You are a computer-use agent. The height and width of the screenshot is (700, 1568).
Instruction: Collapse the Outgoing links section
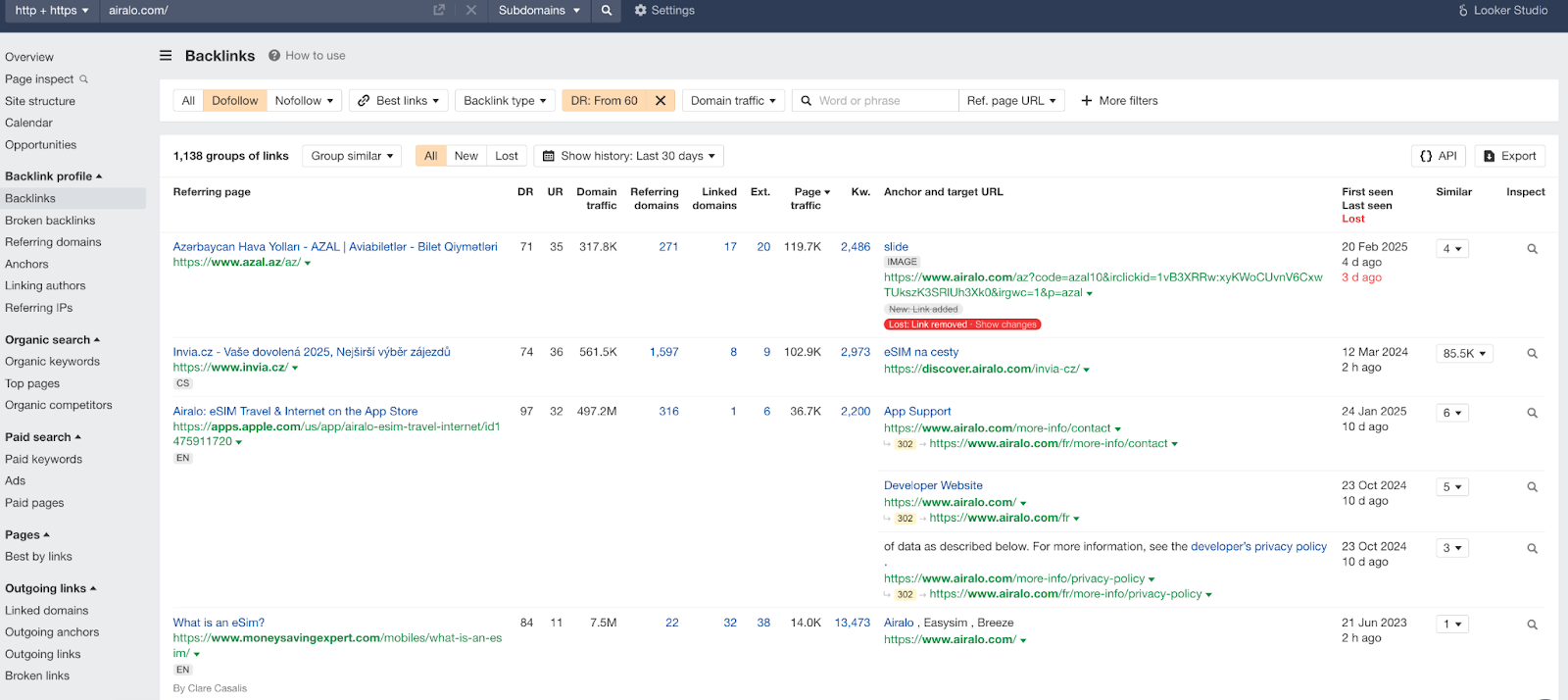point(50,589)
